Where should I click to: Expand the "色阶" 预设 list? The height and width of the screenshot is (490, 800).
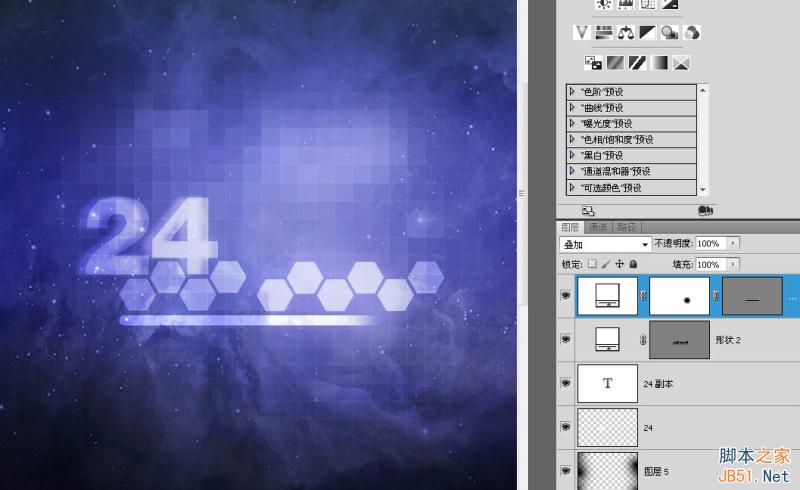point(572,92)
